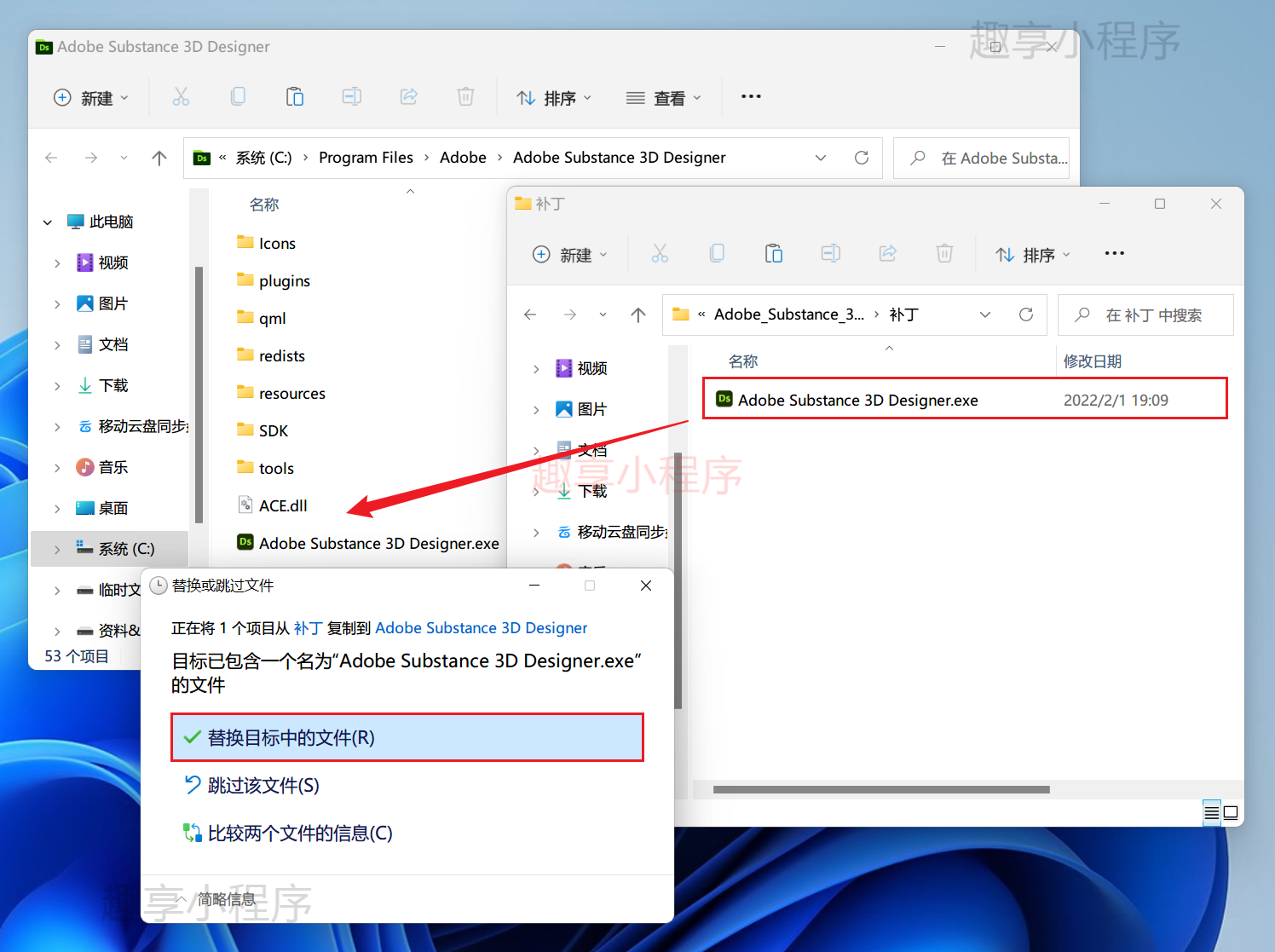Click Share icon in 补丁 window toolbar

coord(888,254)
